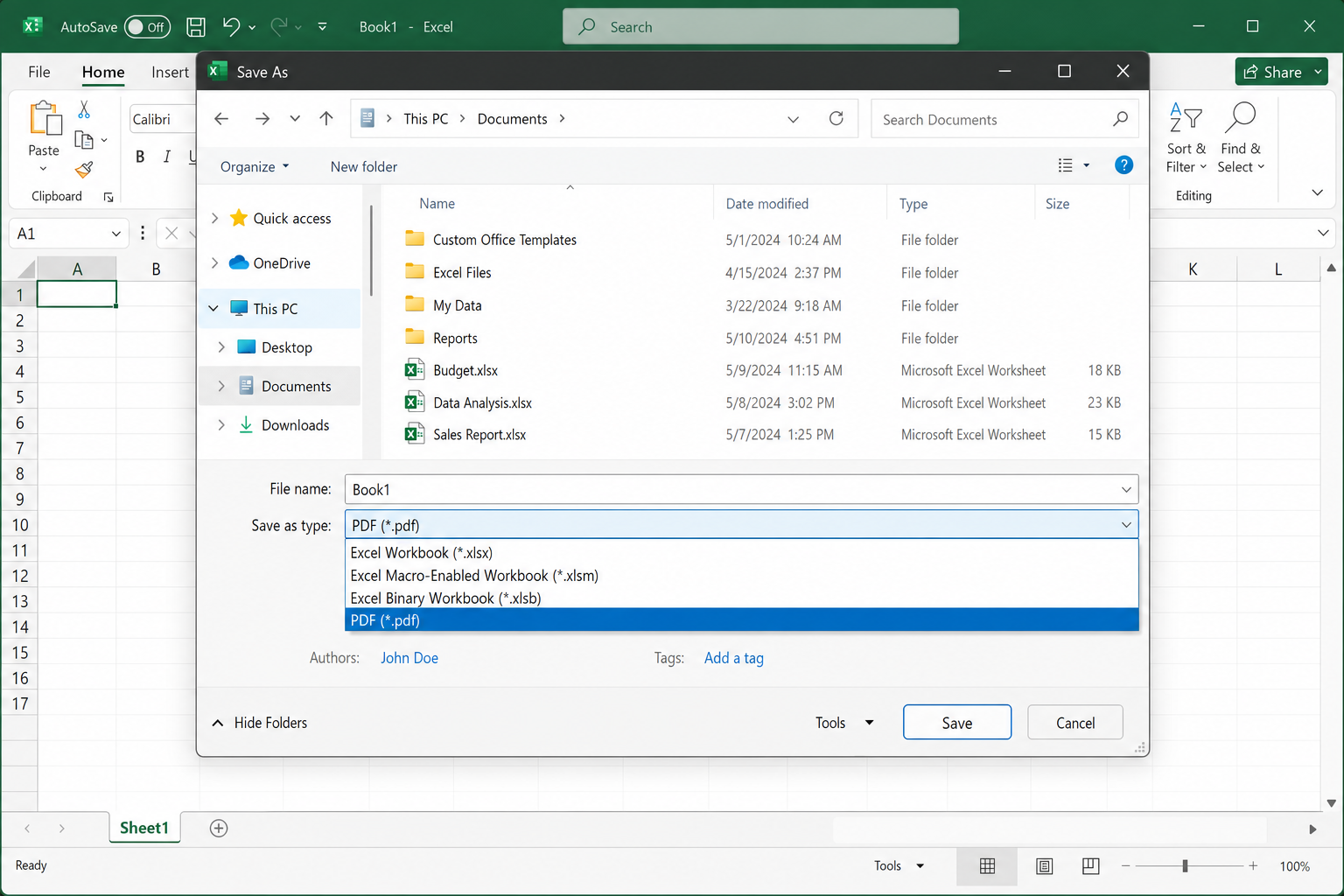Select the Reports folder
This screenshot has height=896, width=1344.
point(455,338)
